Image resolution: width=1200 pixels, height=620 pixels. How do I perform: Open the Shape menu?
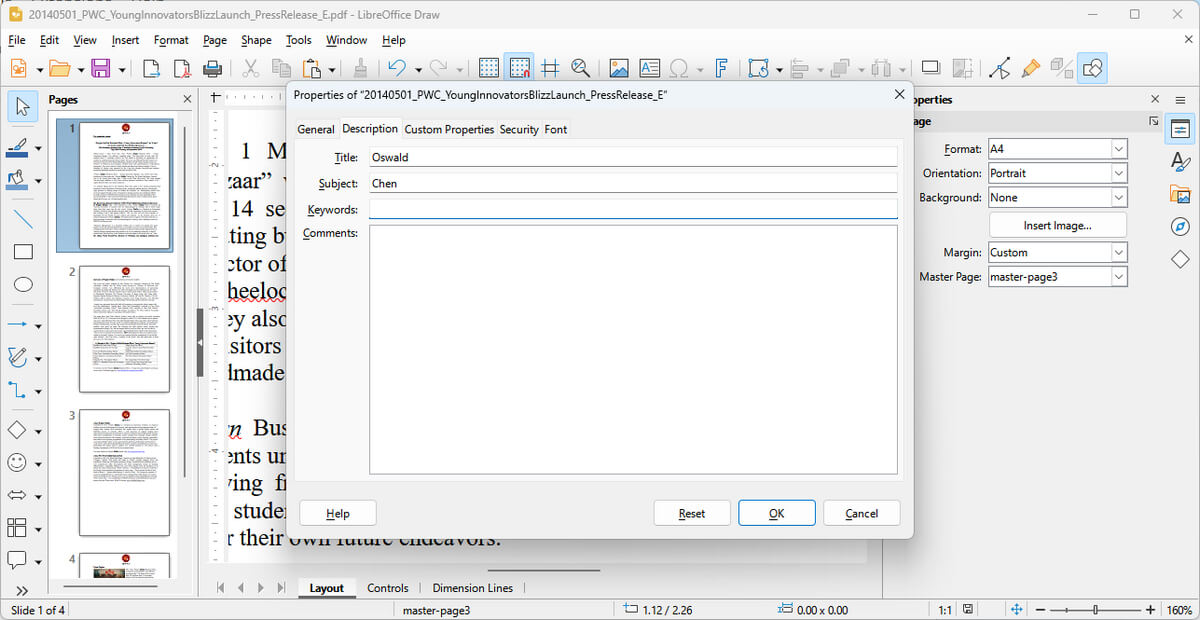(255, 40)
